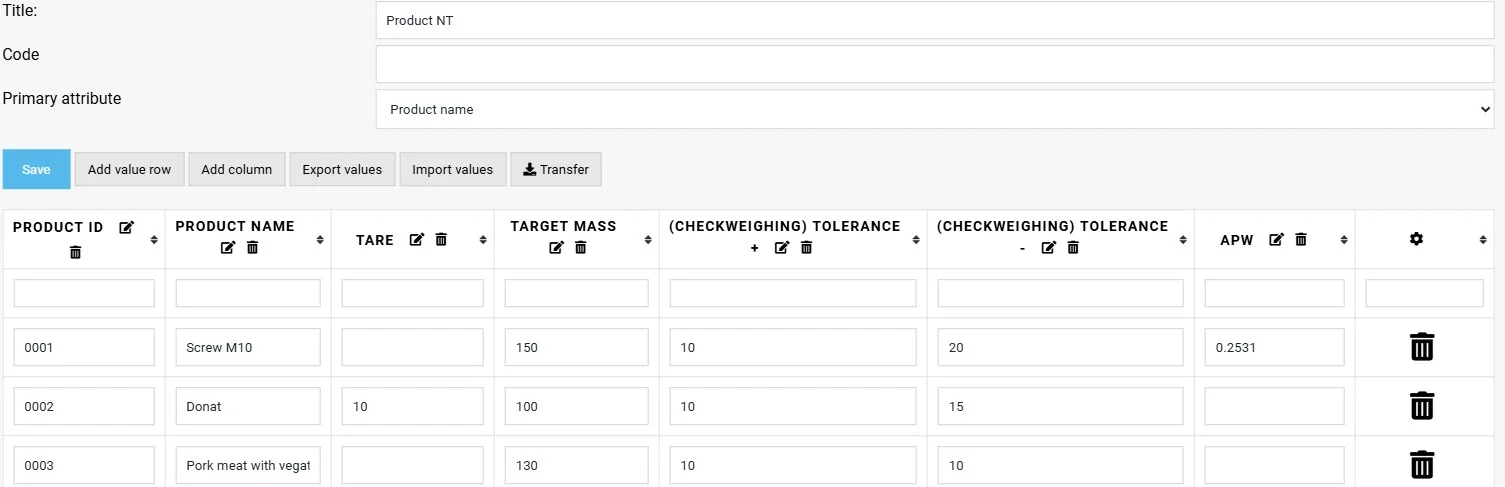This screenshot has width=1505, height=487.
Task: Select target mass cell 130
Action: pyautogui.click(x=577, y=465)
